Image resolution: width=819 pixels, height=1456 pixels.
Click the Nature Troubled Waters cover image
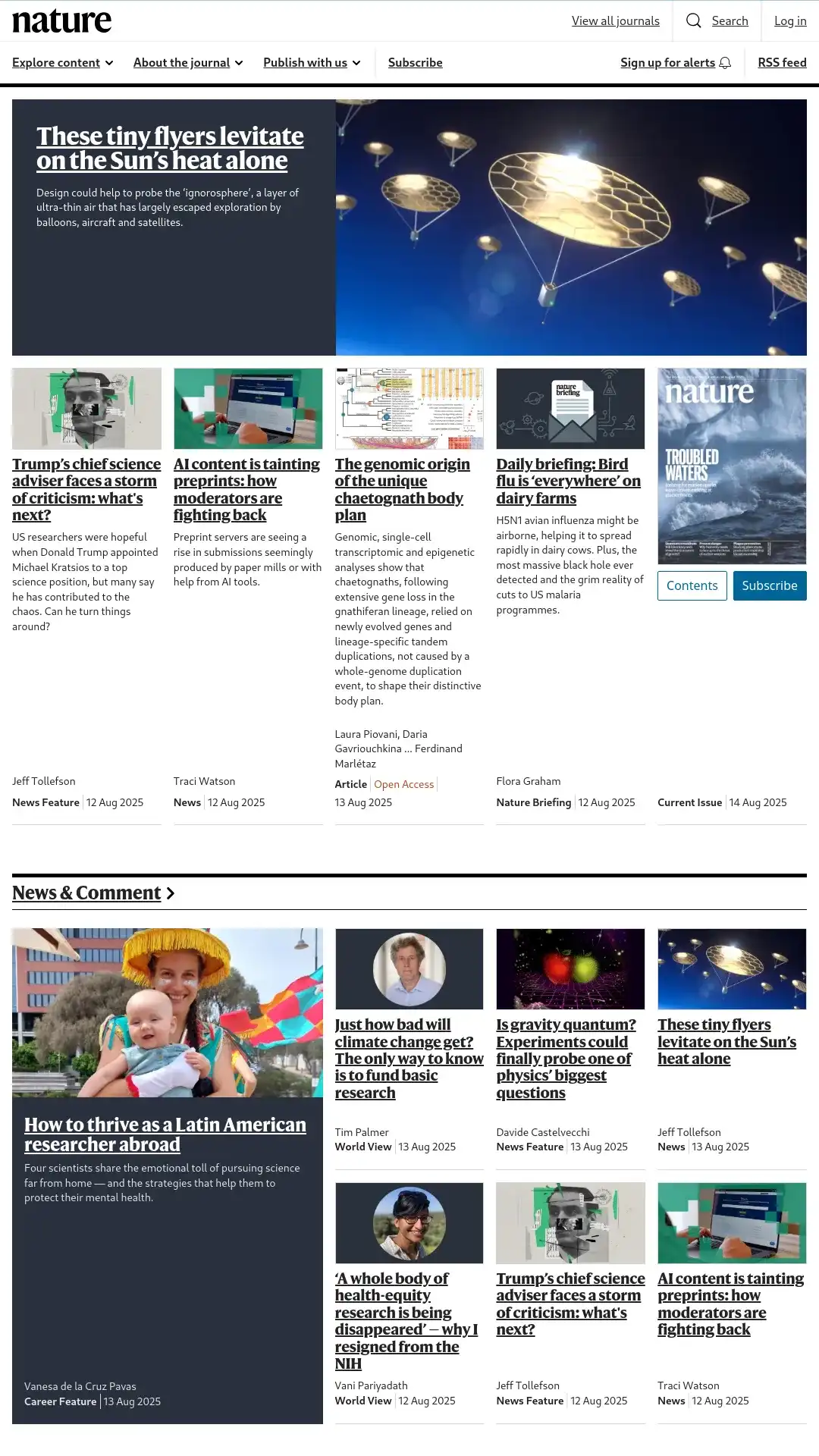coord(732,466)
